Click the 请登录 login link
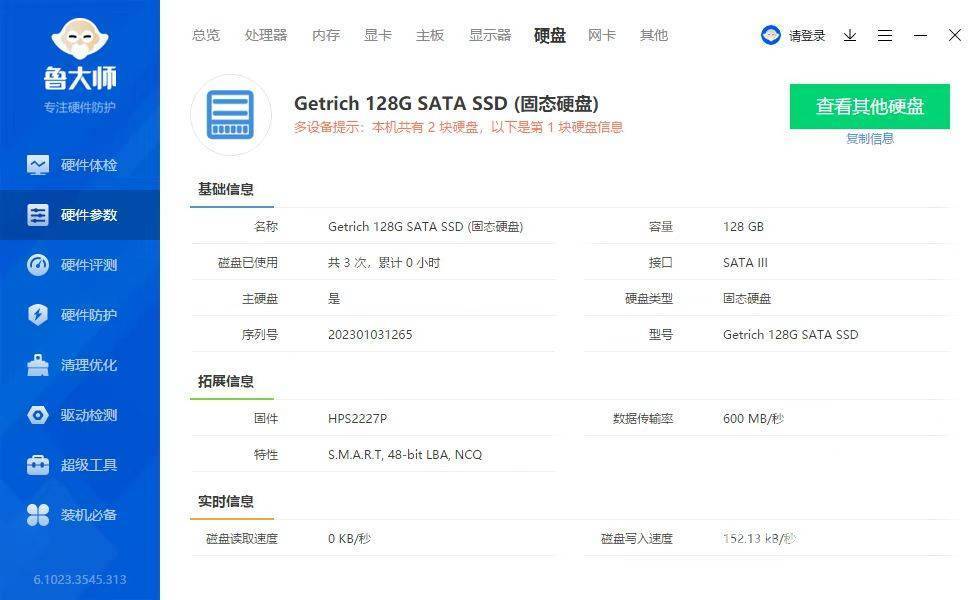This screenshot has width=980, height=600. 807,36
